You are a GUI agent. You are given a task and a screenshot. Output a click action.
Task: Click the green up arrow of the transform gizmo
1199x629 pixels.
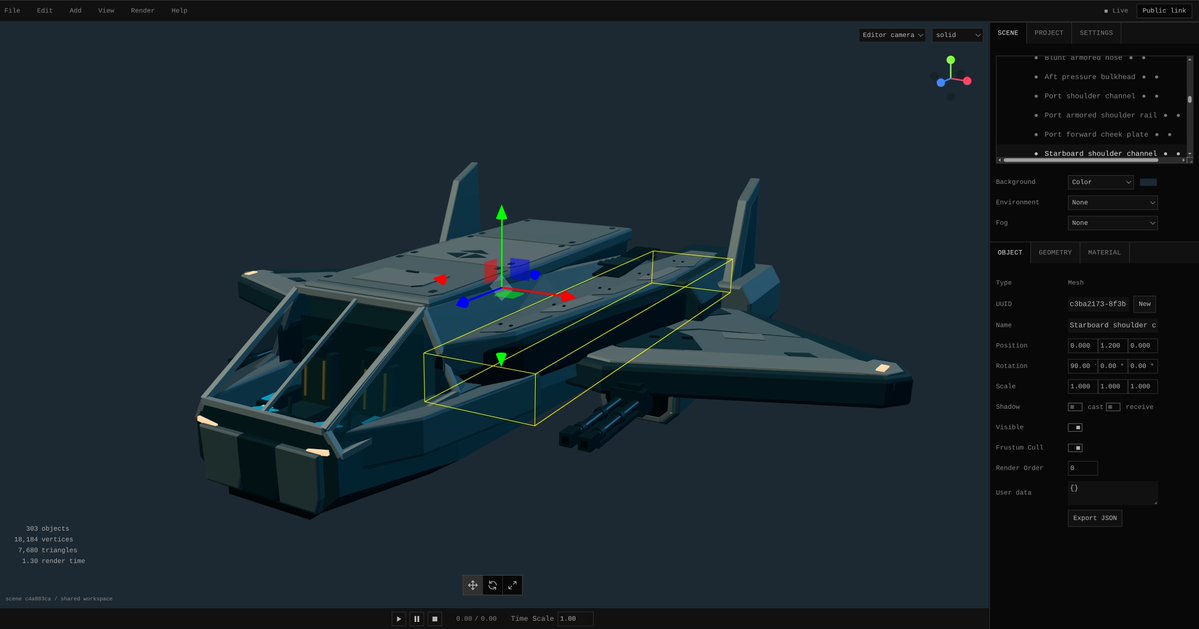point(502,212)
